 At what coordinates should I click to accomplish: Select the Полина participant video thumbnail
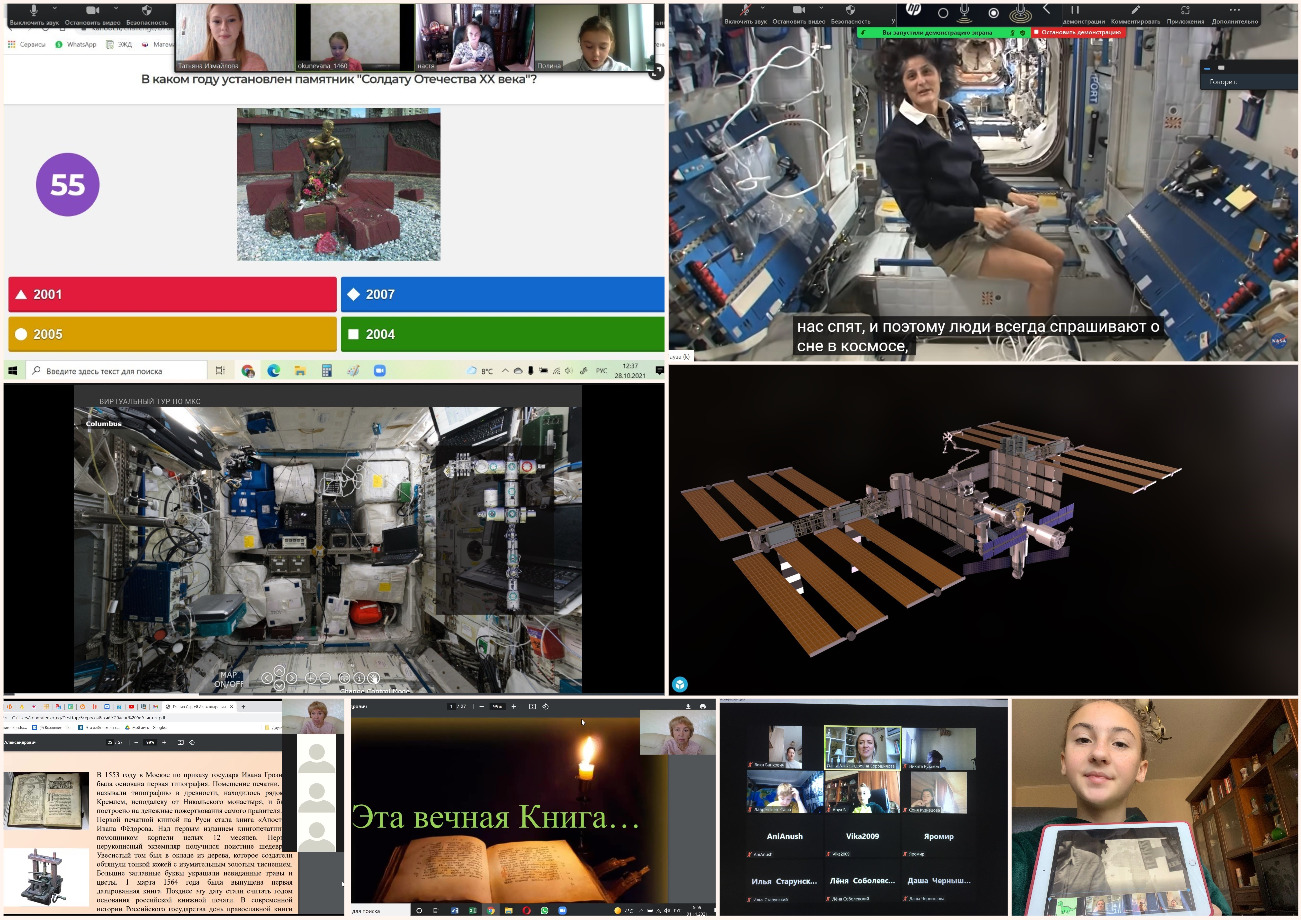tap(593, 37)
